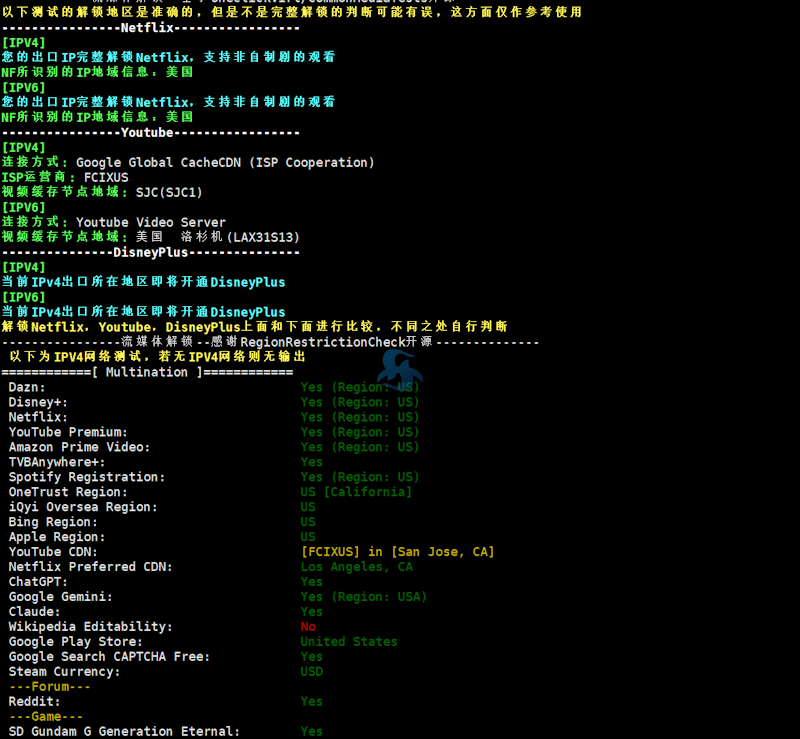Click 'Steam Currency:' label

[x=64, y=672]
